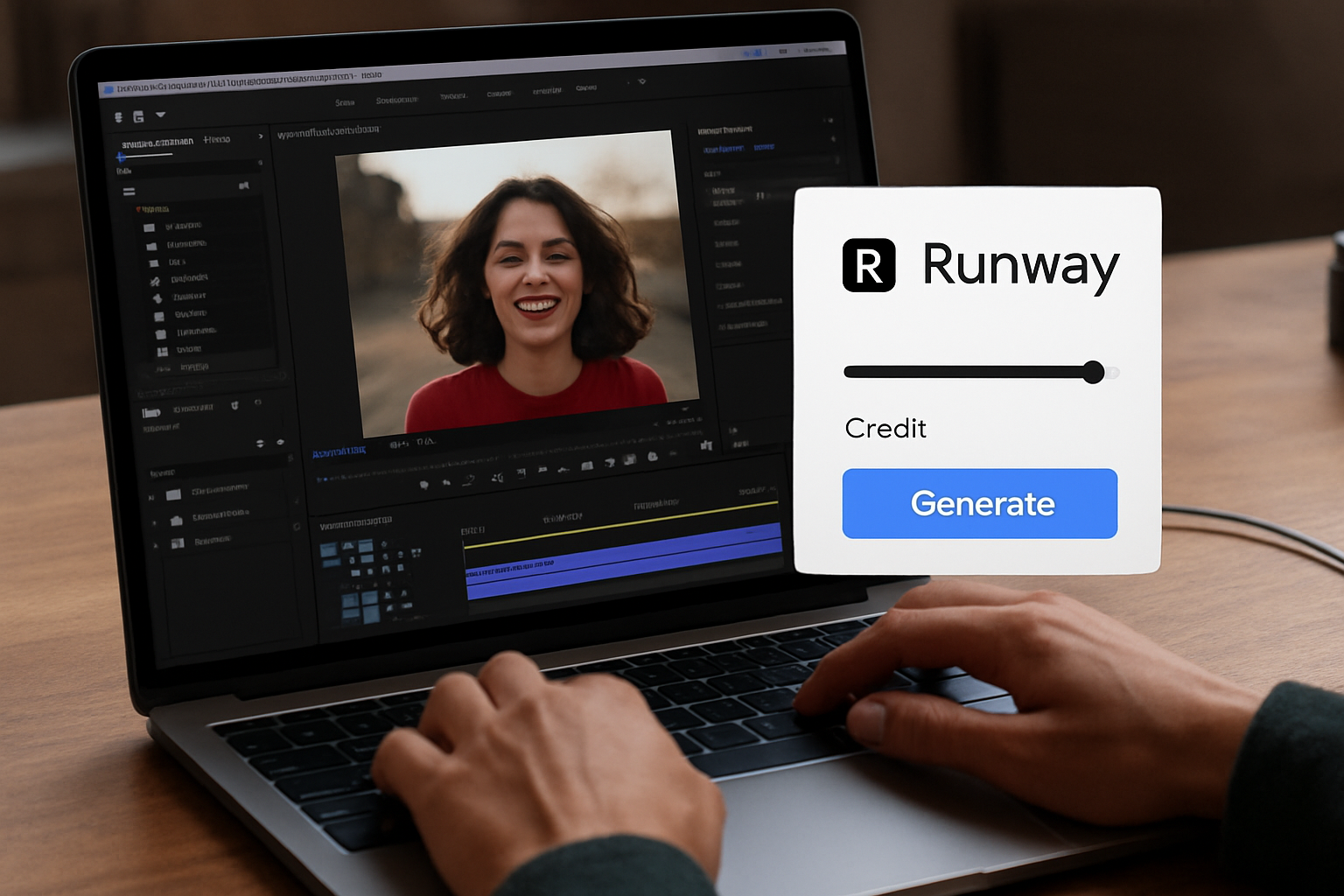Image resolution: width=1344 pixels, height=896 pixels.
Task: Click the Generate button on Runway card
Action: pyautogui.click(x=979, y=503)
